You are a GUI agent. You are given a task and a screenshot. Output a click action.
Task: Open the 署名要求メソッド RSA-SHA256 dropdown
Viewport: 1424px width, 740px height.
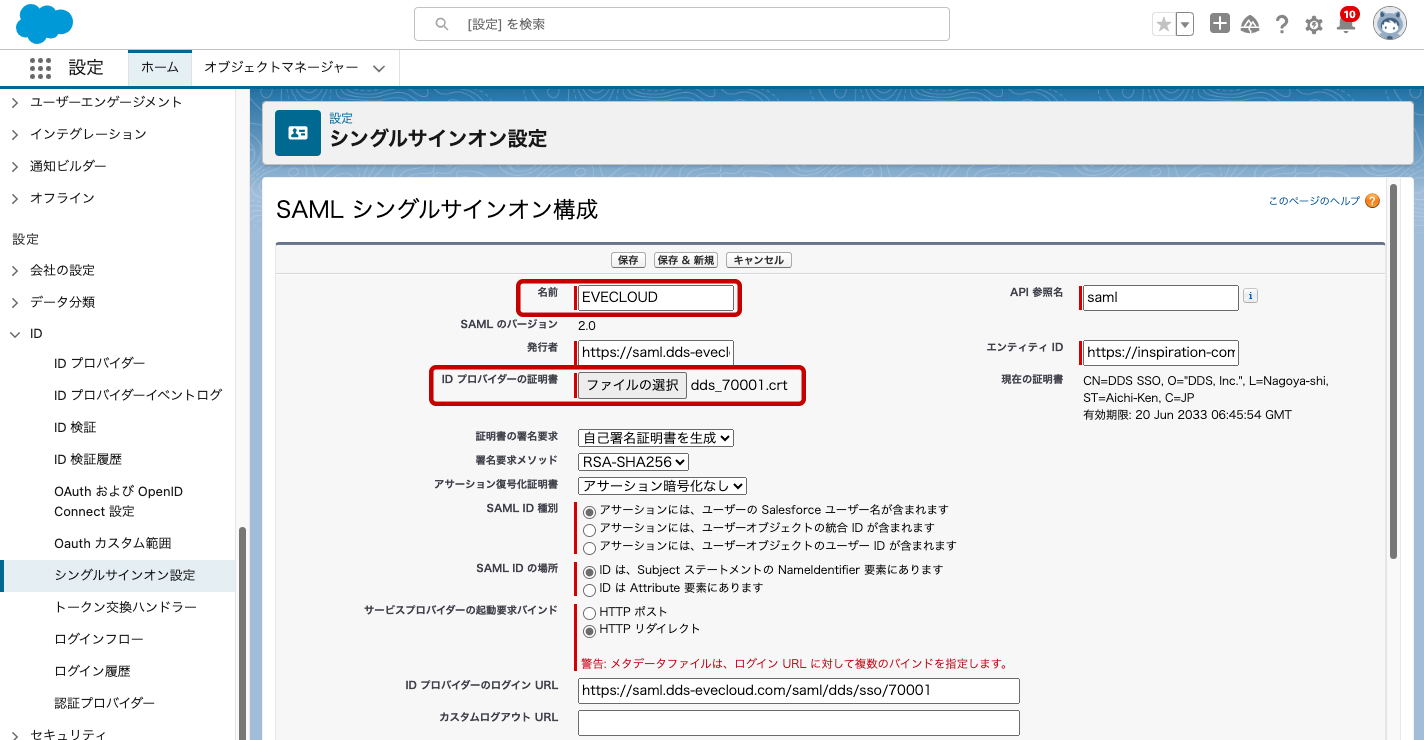point(633,462)
